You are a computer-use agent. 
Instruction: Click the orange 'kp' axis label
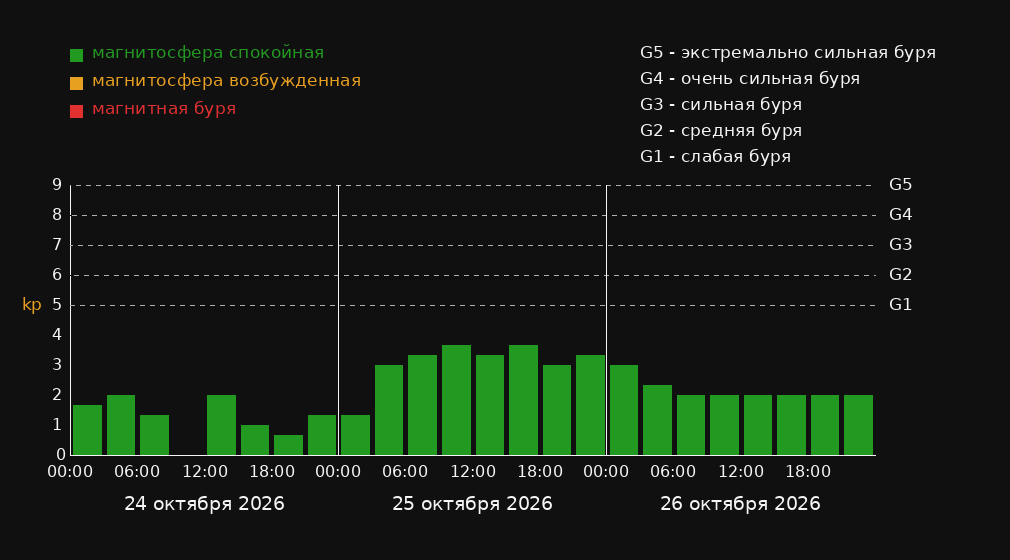32,304
